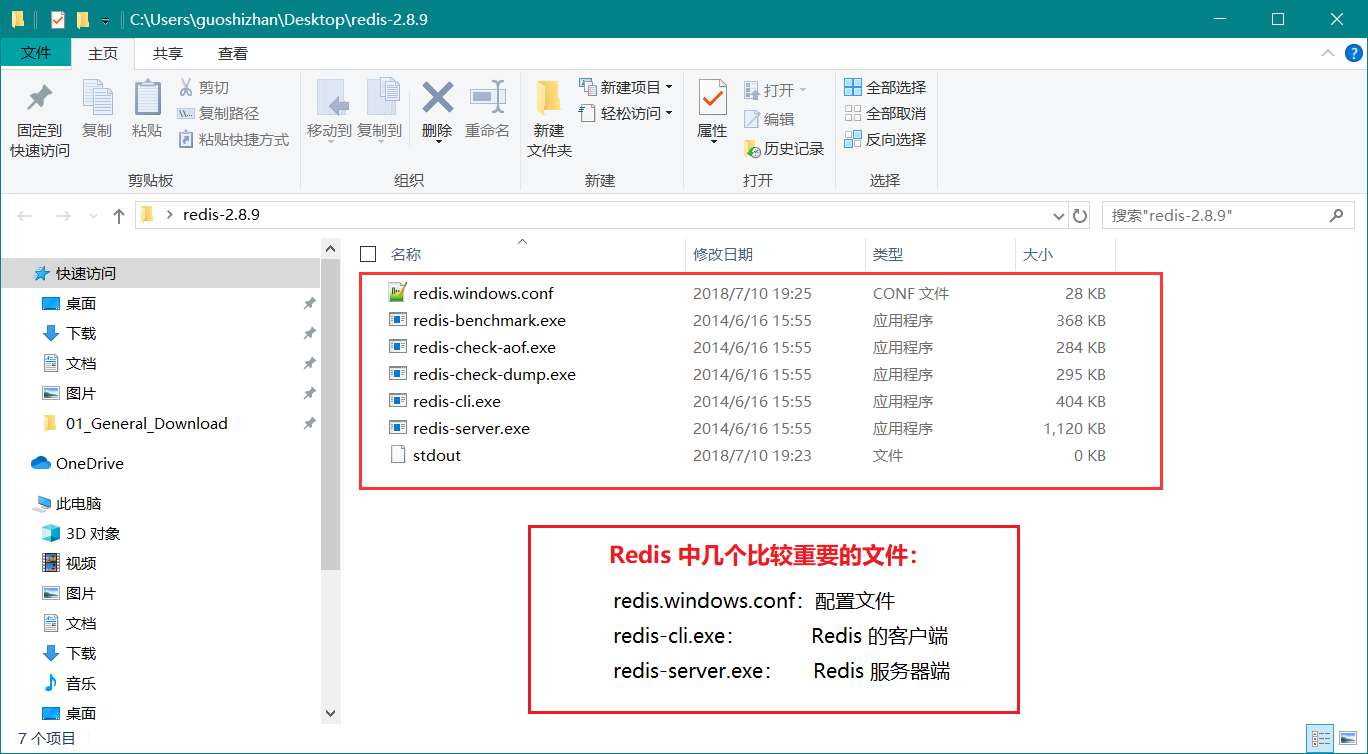The height and width of the screenshot is (754, 1368).
Task: Select the redis-server.exe file
Action: coord(471,428)
